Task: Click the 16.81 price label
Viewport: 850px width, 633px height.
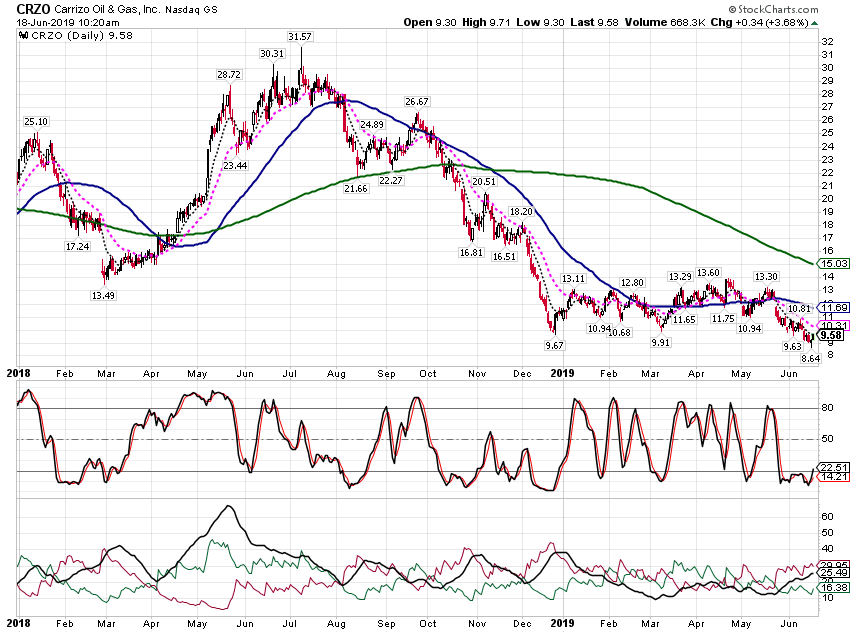Action: [x=471, y=253]
